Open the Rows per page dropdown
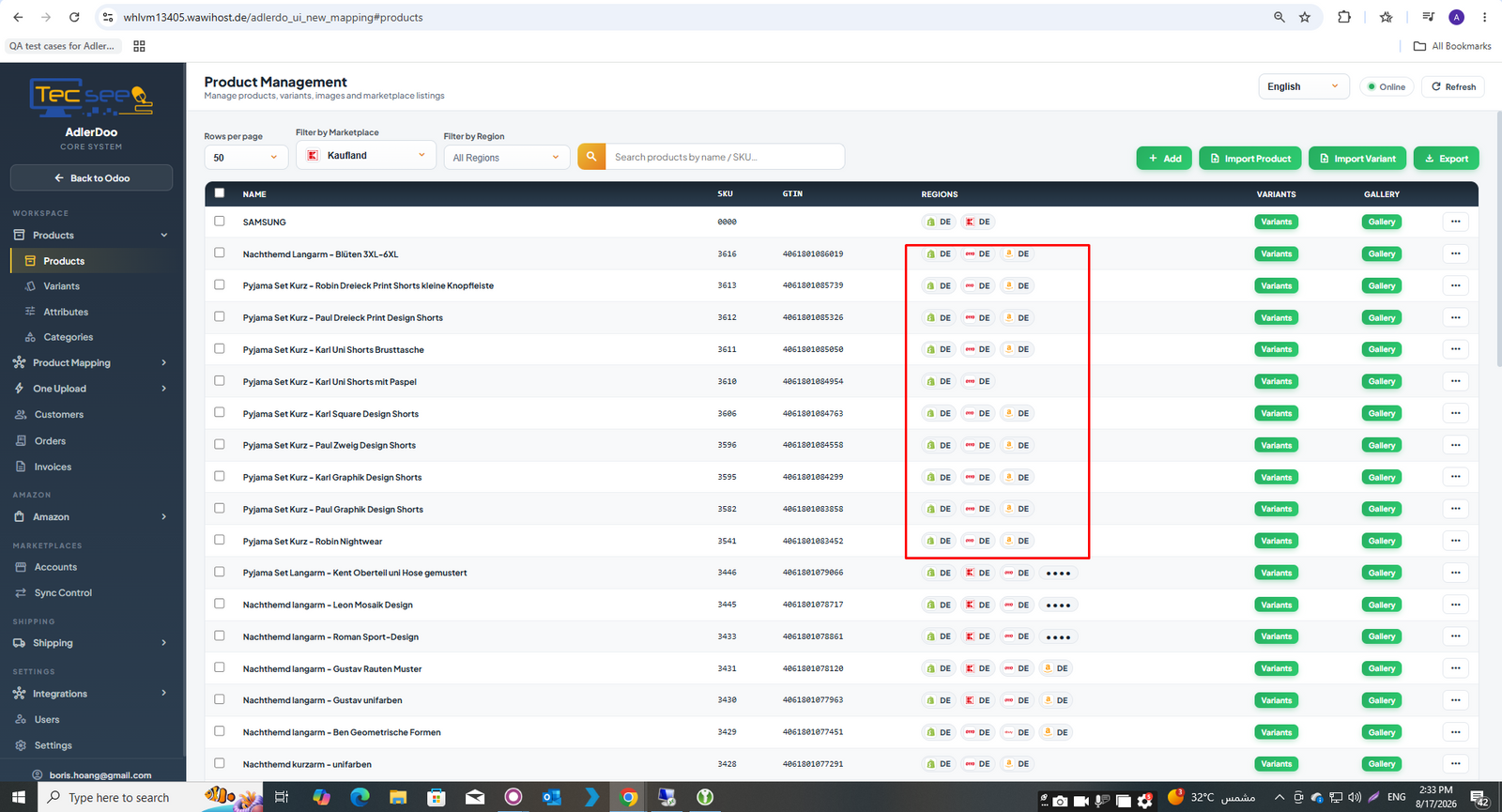The height and width of the screenshot is (812, 1502). (246, 158)
